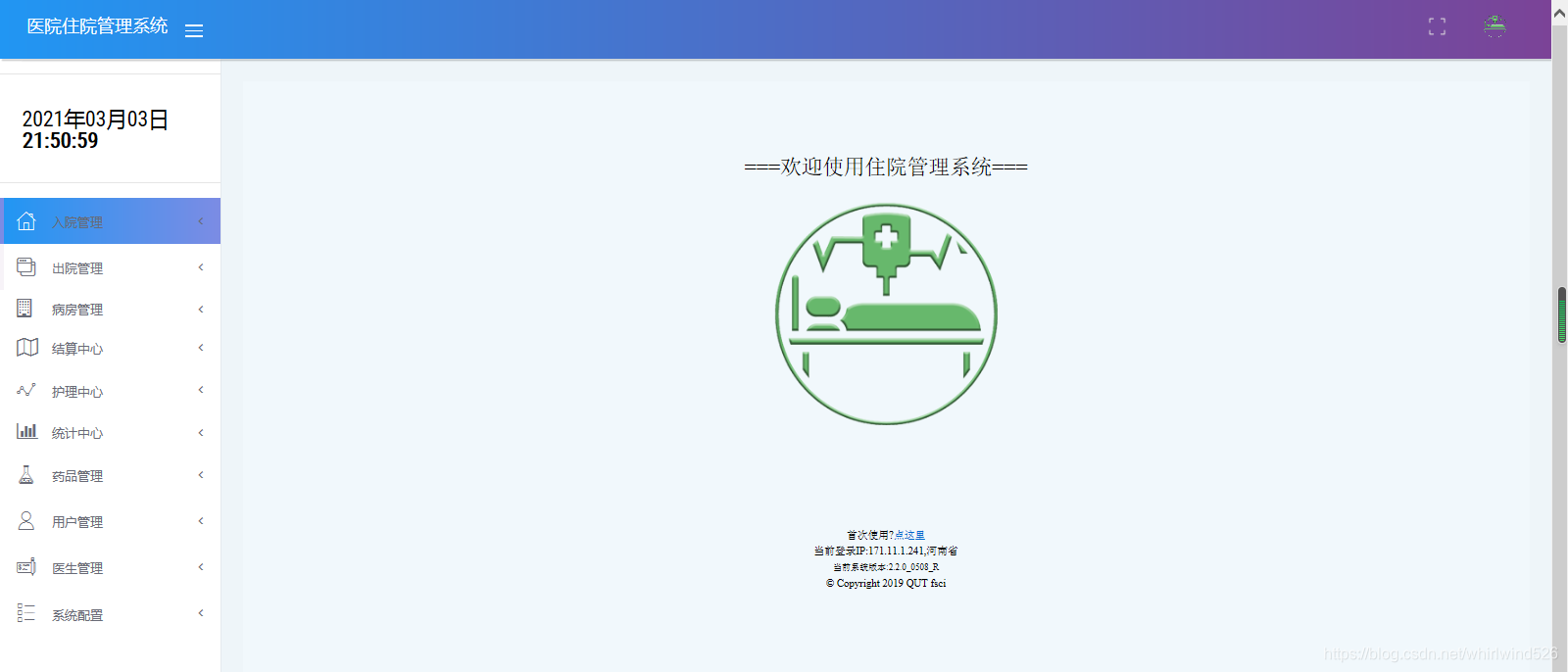Expand the 药品管理 submenu chevron

tap(201, 475)
